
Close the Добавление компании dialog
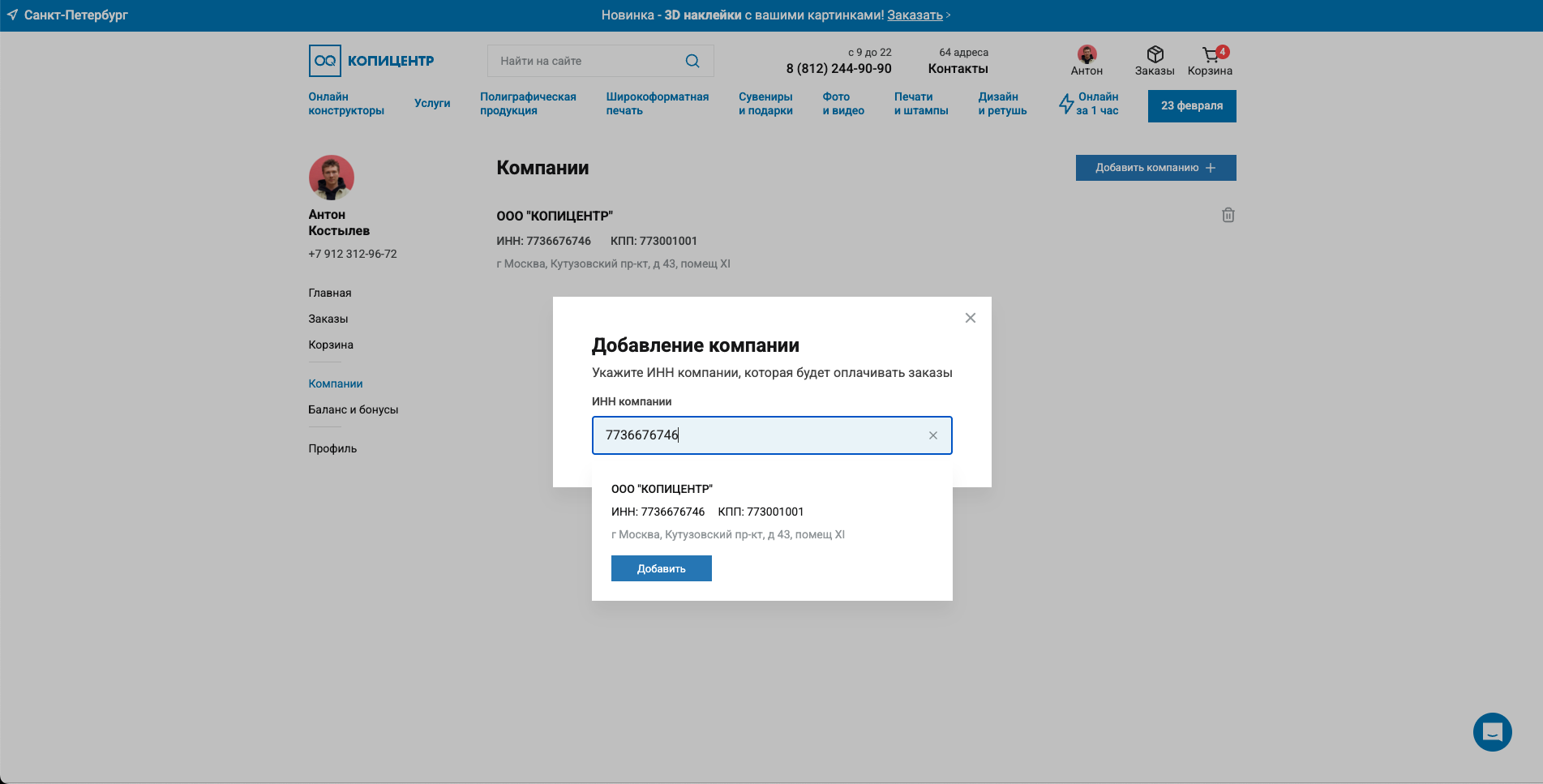tap(970, 318)
